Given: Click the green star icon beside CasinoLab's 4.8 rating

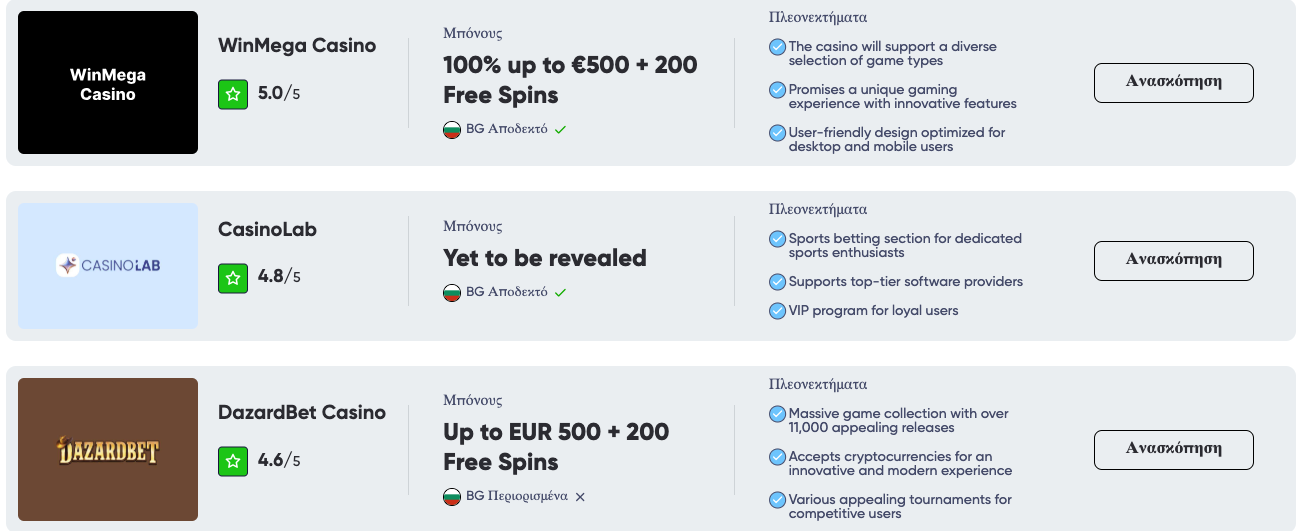Looking at the screenshot, I should click(x=233, y=277).
